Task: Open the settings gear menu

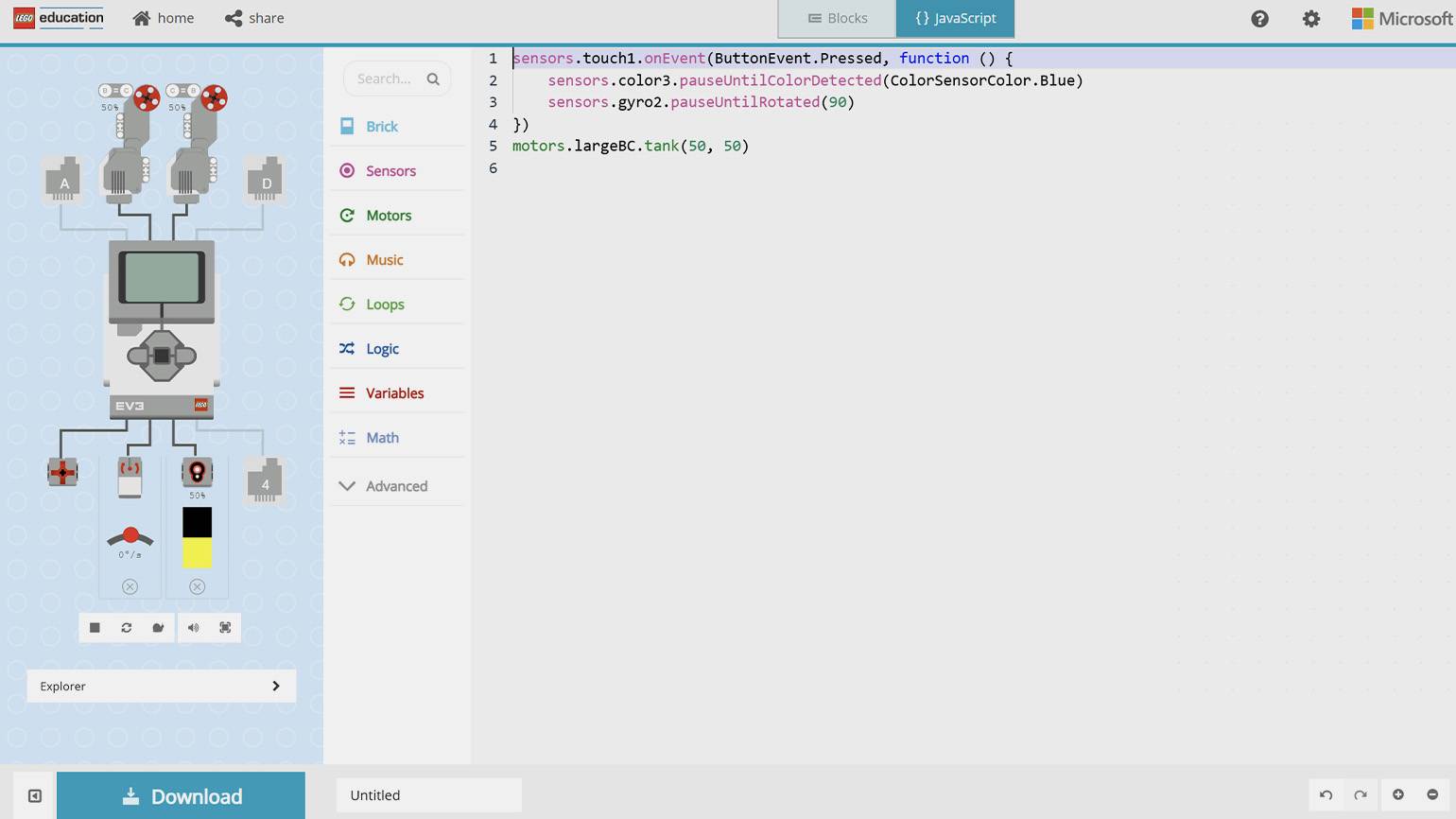Action: tap(1311, 19)
